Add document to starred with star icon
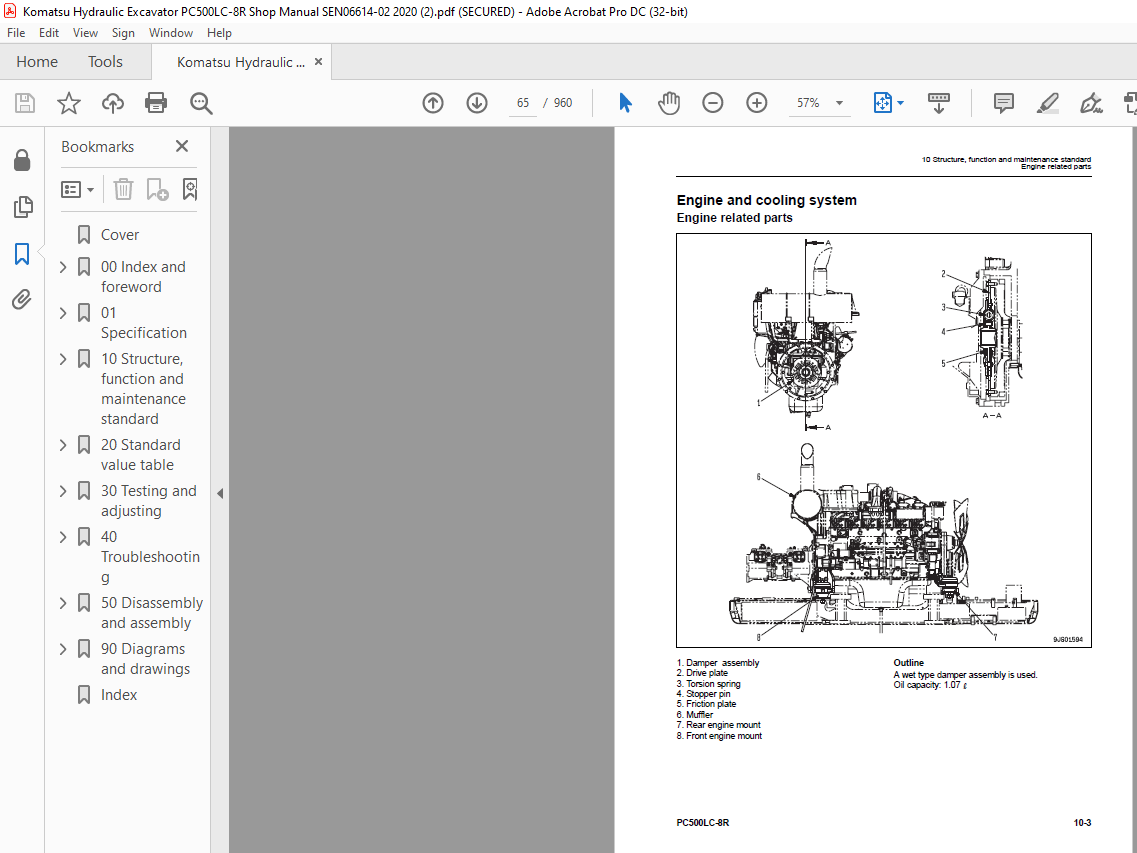 pos(69,103)
